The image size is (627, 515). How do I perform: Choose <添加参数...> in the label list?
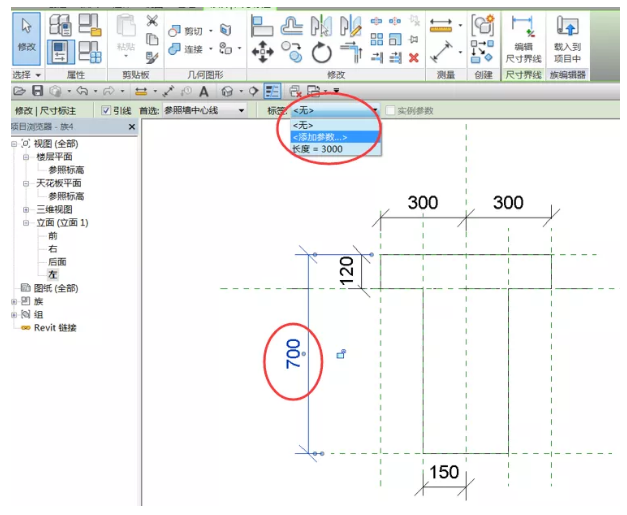pos(335,137)
